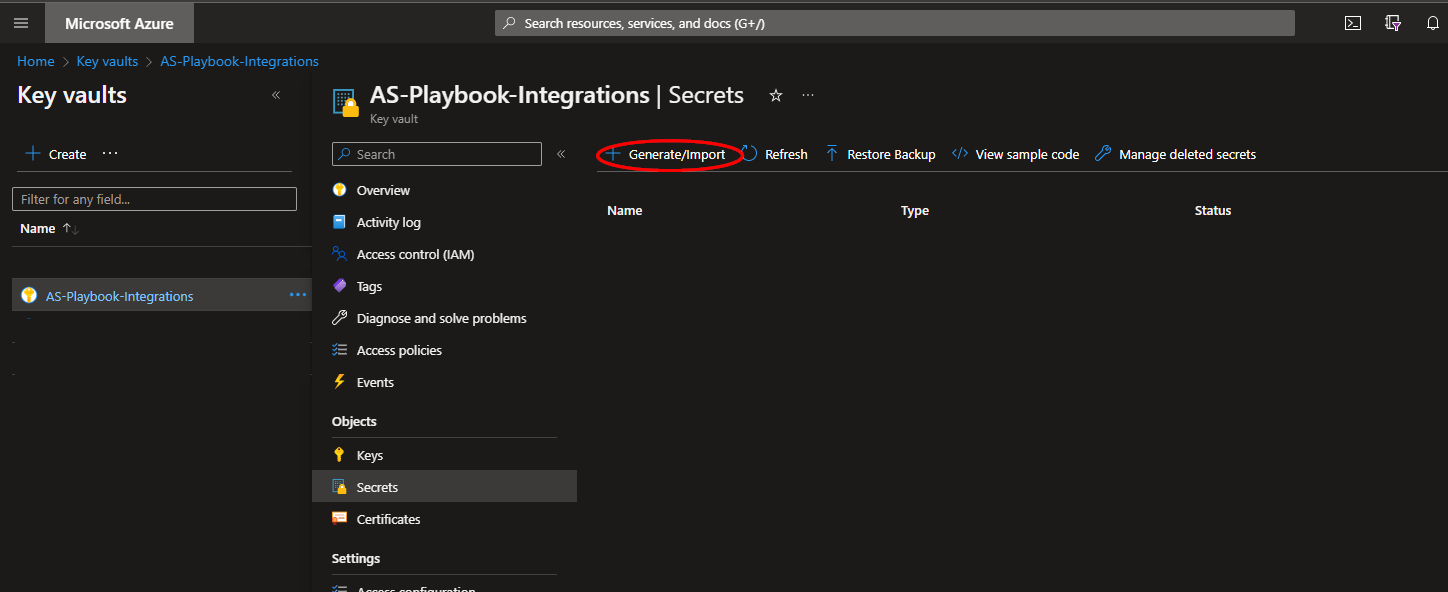Focus the Filter for any field box

tap(154, 199)
